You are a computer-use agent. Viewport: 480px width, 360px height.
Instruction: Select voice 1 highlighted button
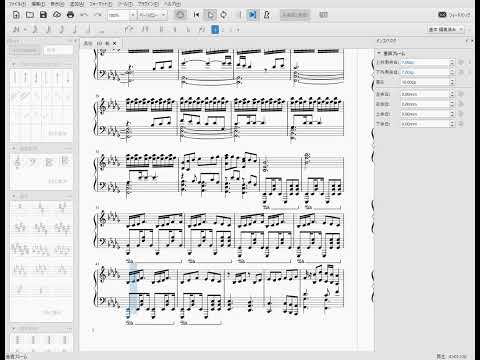click(x=215, y=29)
